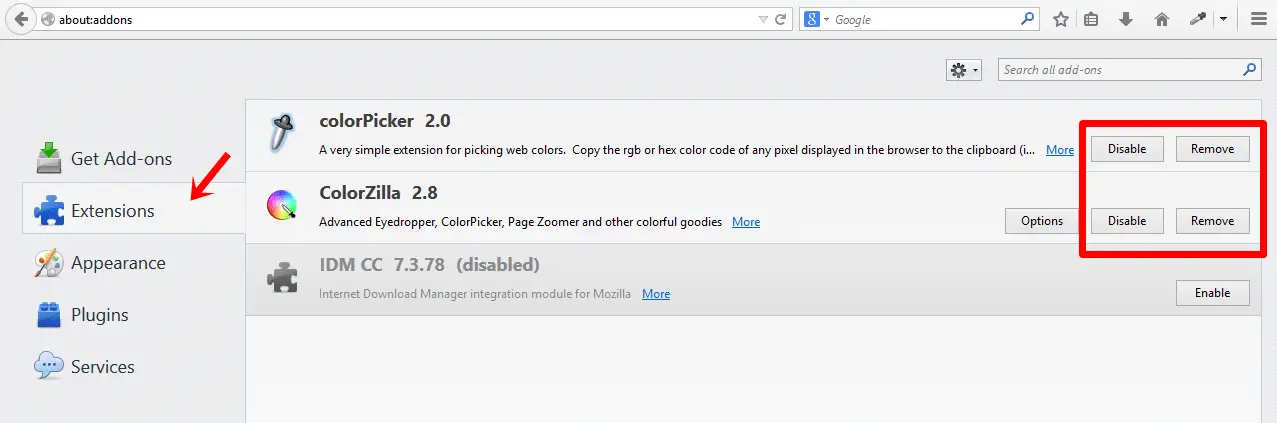Open the More link for colorPicker

pyautogui.click(x=1060, y=150)
